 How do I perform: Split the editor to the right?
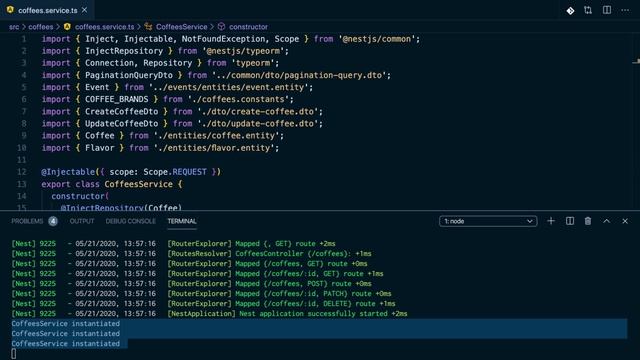click(607, 10)
